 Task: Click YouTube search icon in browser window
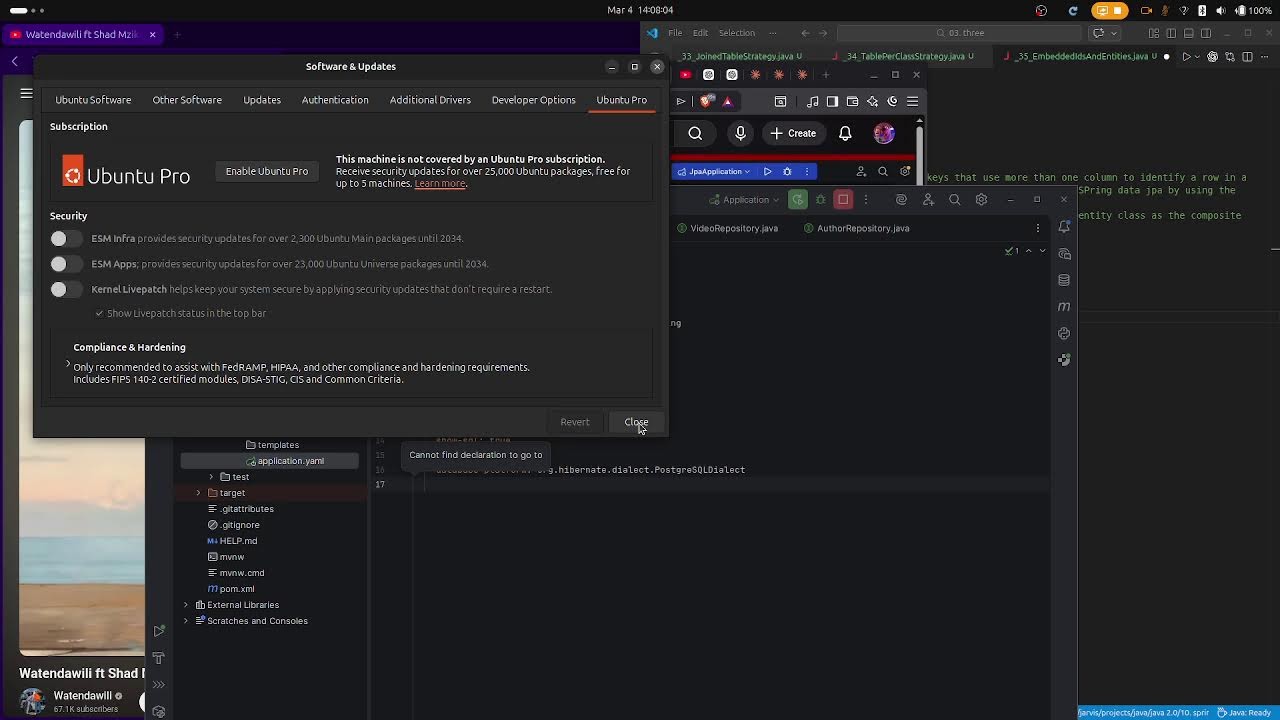coord(695,133)
